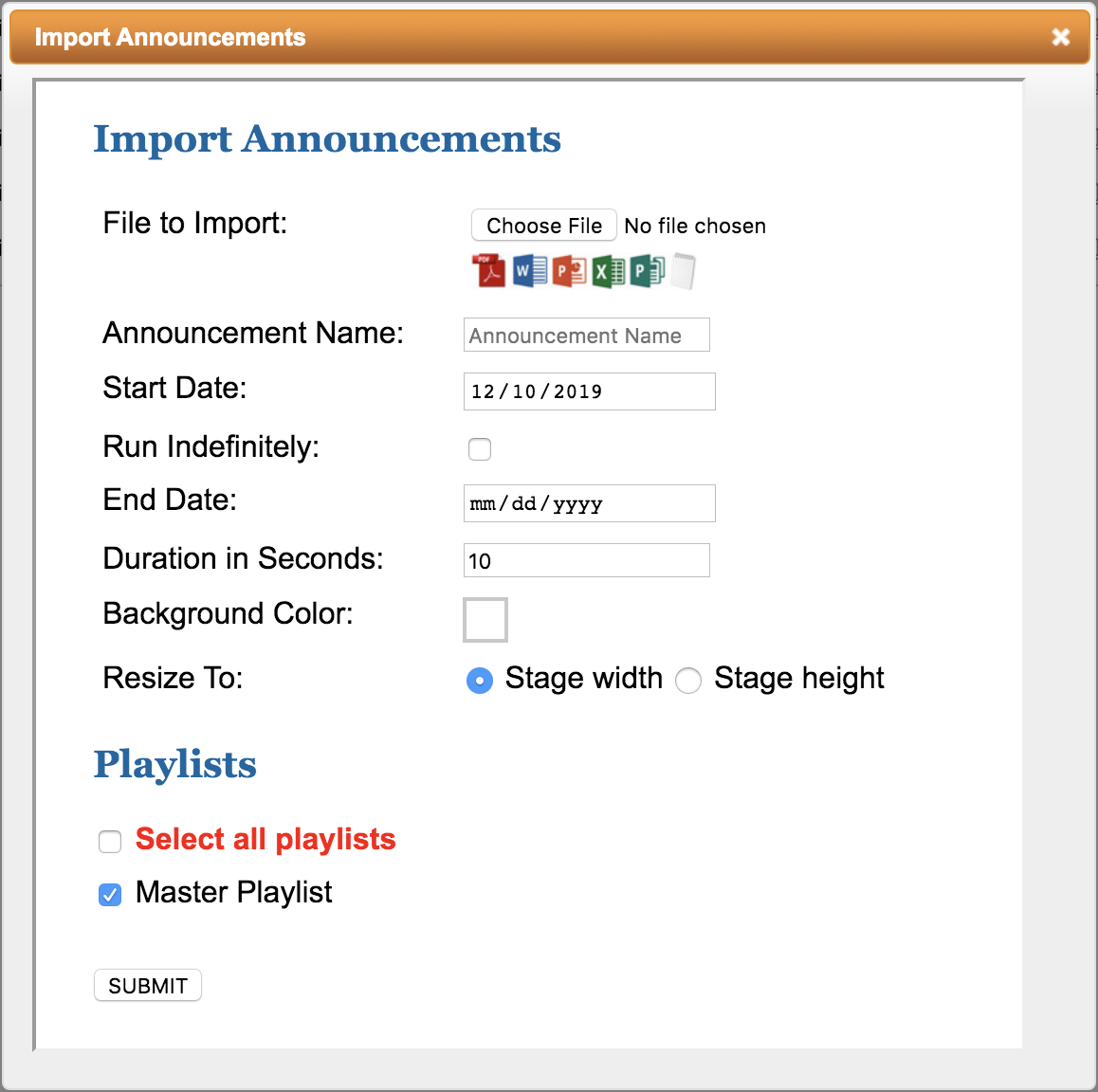This screenshot has width=1098, height=1092.
Task: Click the PDF file type icon
Action: click(489, 271)
